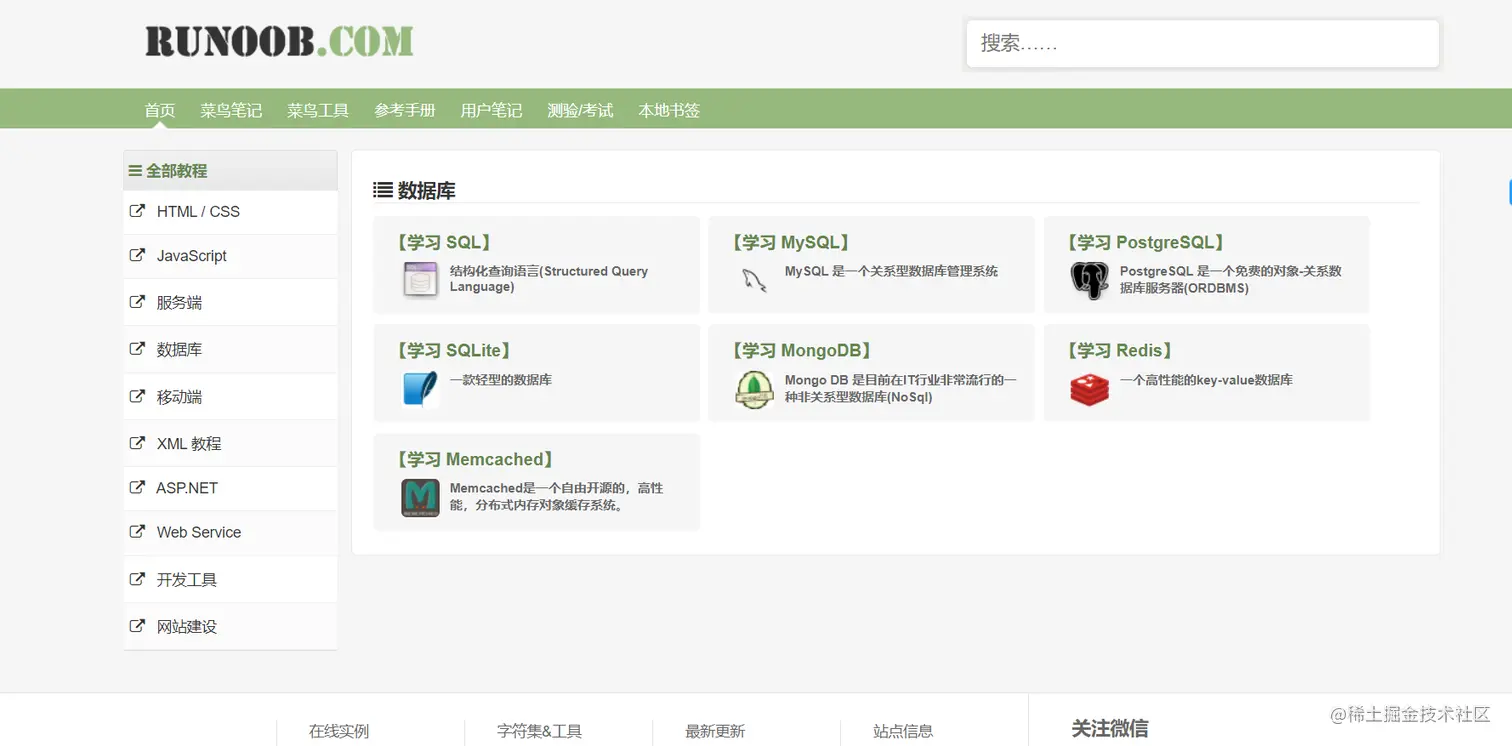Viewport: 1512px width, 746px height.
Task: Open the 用户笔记 navigation item
Action: (x=491, y=110)
